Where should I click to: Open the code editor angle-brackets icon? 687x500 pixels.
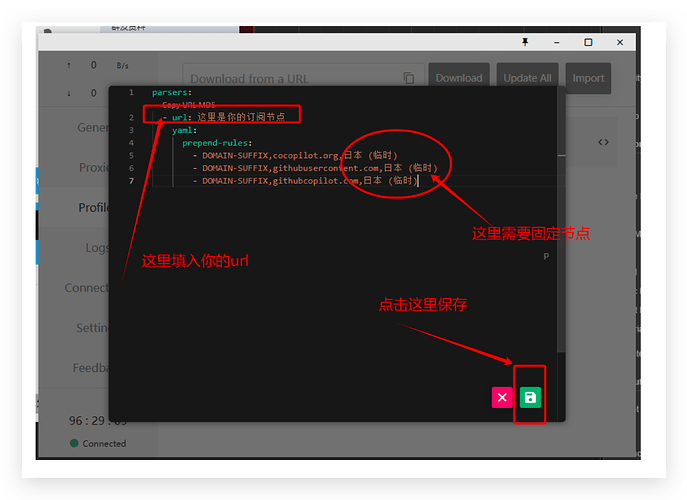[x=603, y=142]
